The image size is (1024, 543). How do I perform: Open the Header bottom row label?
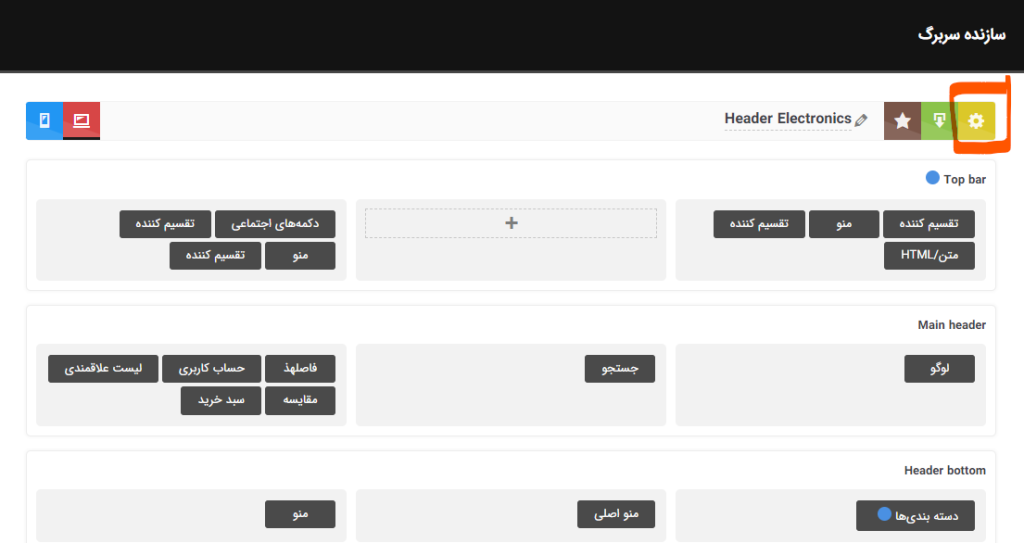pyautogui.click(x=945, y=470)
